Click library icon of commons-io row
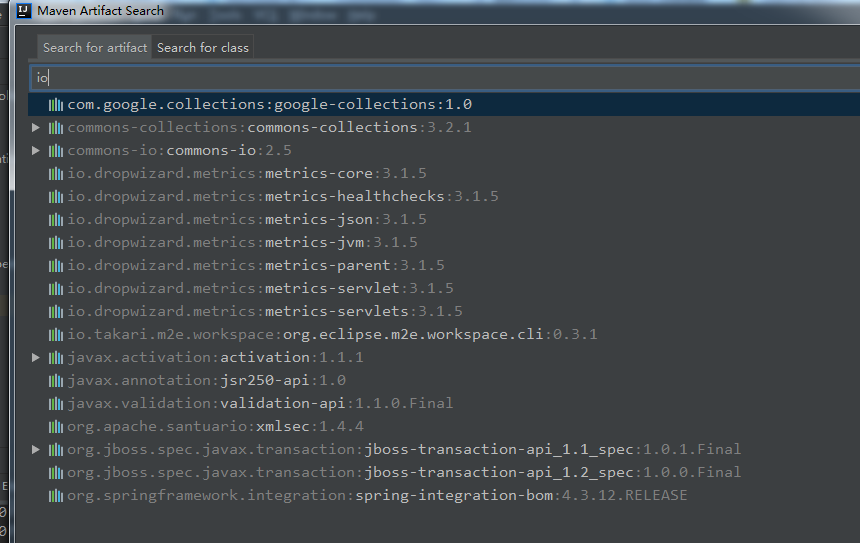This screenshot has width=860, height=543. pos(55,151)
